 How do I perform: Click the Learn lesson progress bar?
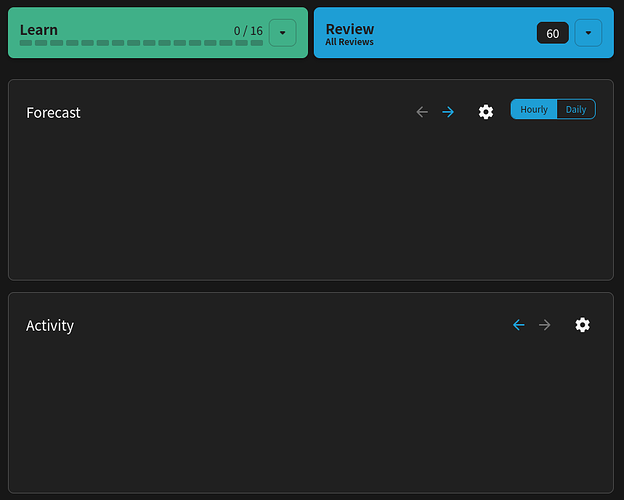(141, 43)
